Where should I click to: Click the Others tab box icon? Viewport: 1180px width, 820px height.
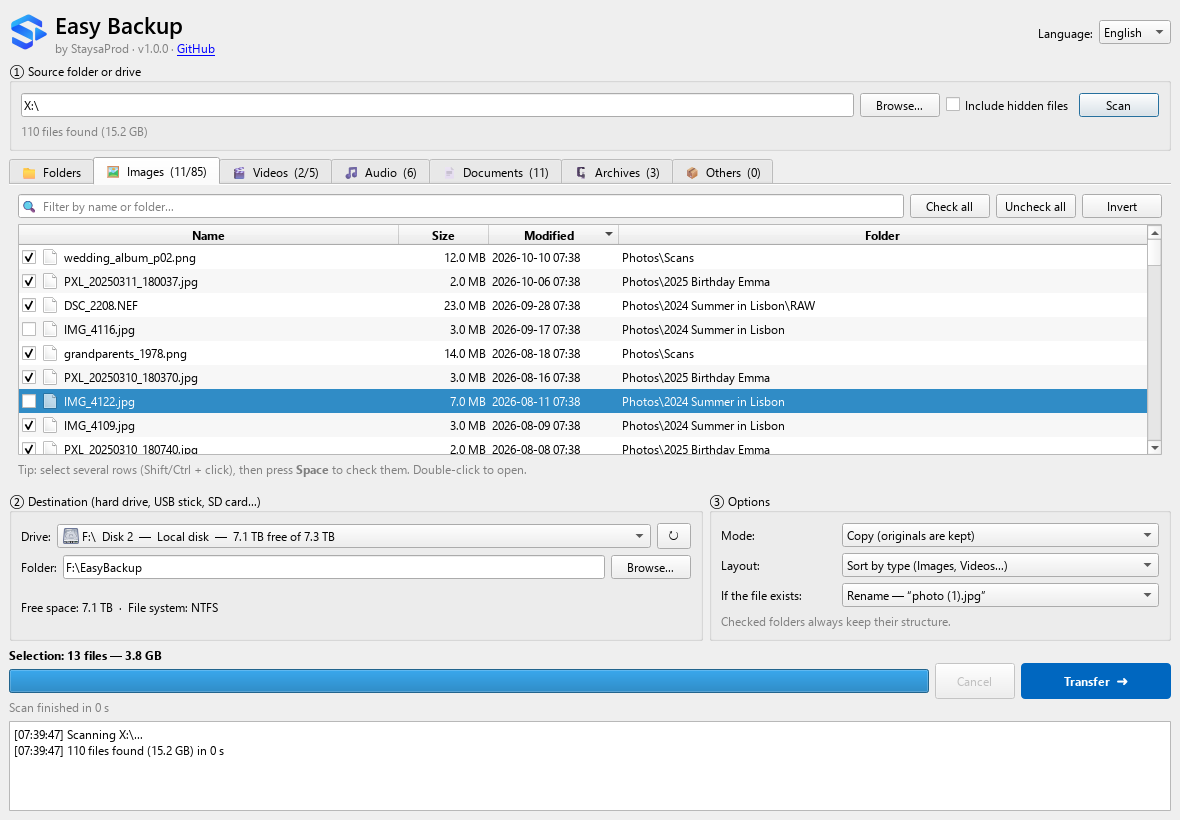point(692,173)
